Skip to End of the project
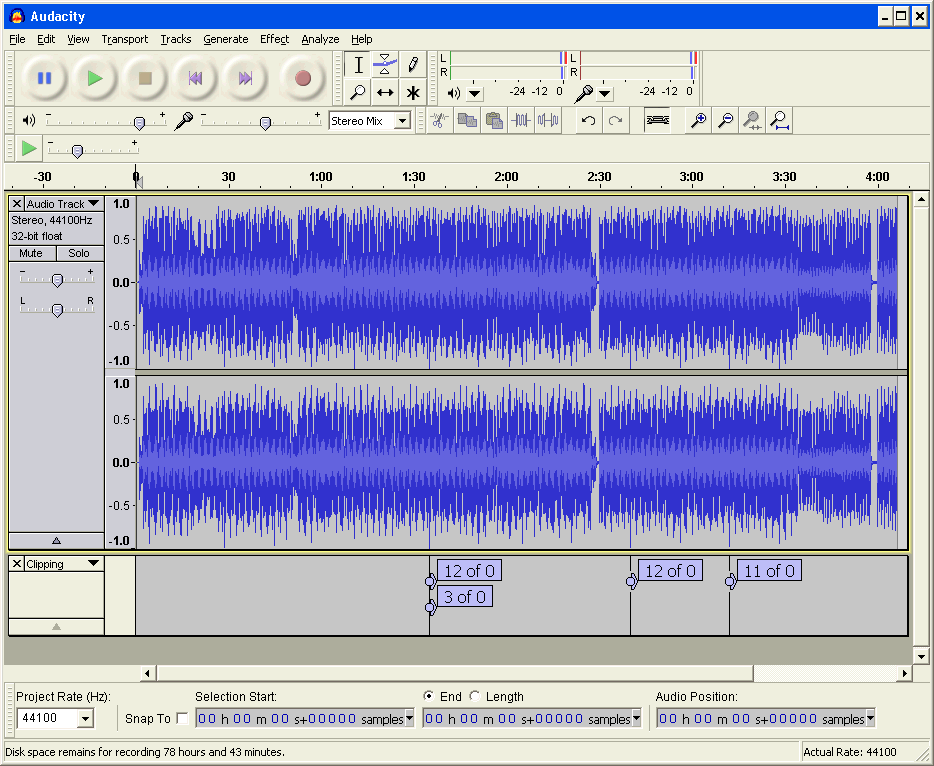This screenshot has width=934, height=766. (245, 78)
